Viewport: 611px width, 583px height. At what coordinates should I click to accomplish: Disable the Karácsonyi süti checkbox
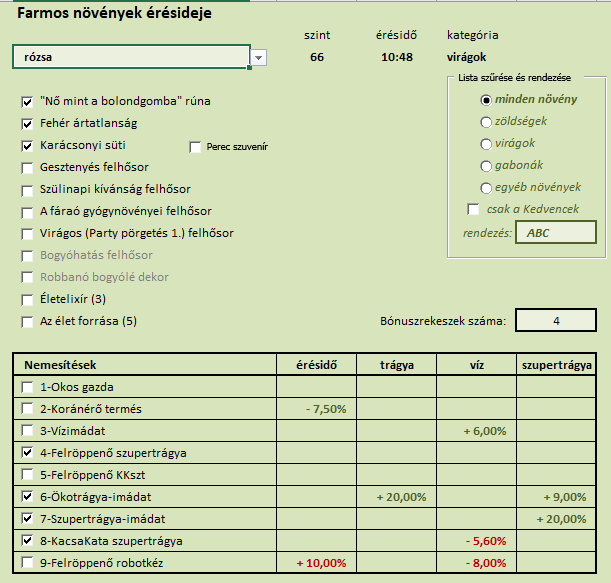click(27, 146)
